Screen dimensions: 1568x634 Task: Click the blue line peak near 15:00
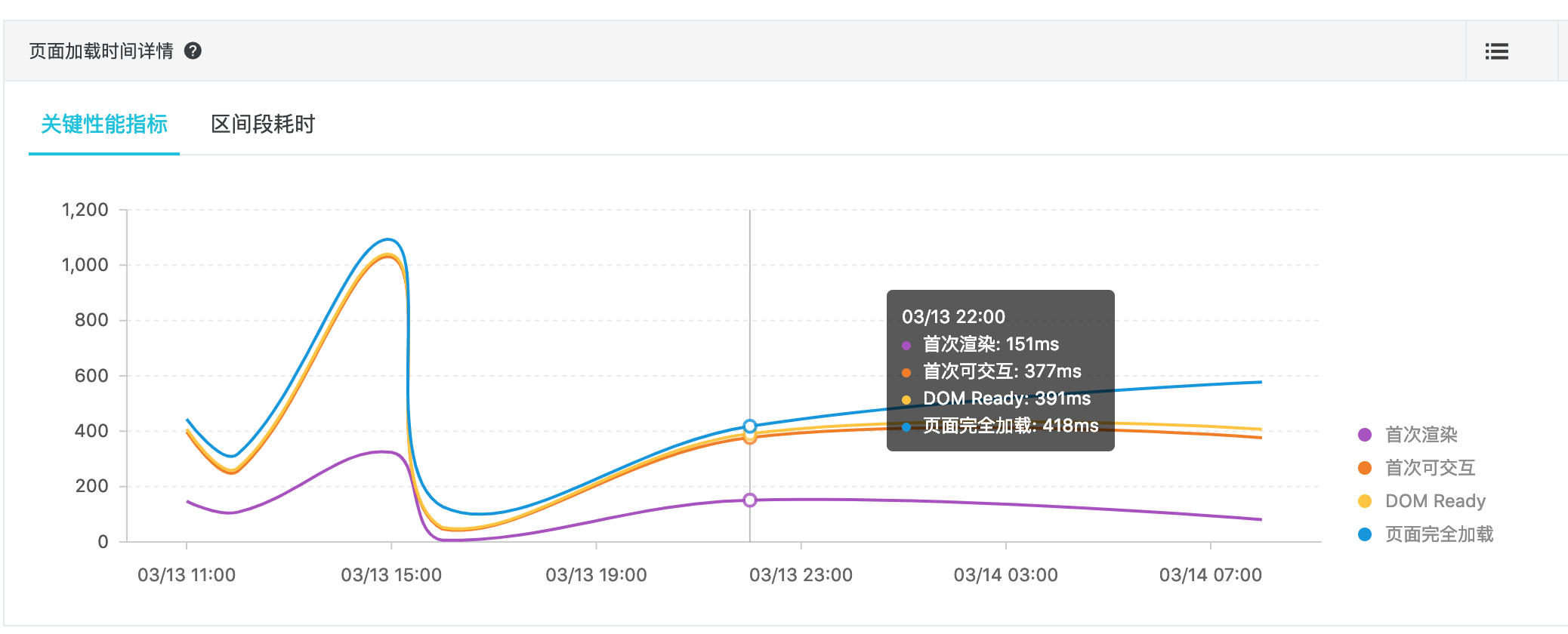387,240
